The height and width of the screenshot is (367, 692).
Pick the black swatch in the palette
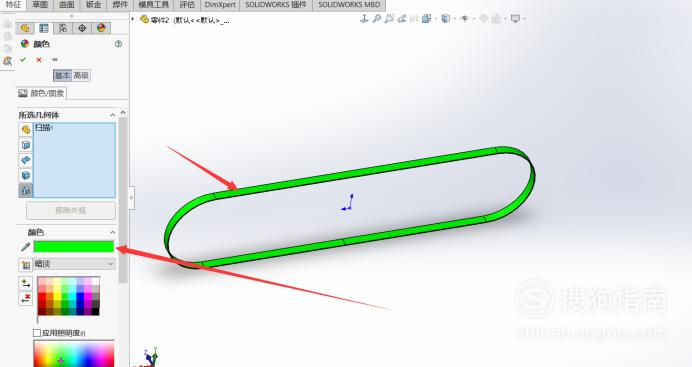95,311
